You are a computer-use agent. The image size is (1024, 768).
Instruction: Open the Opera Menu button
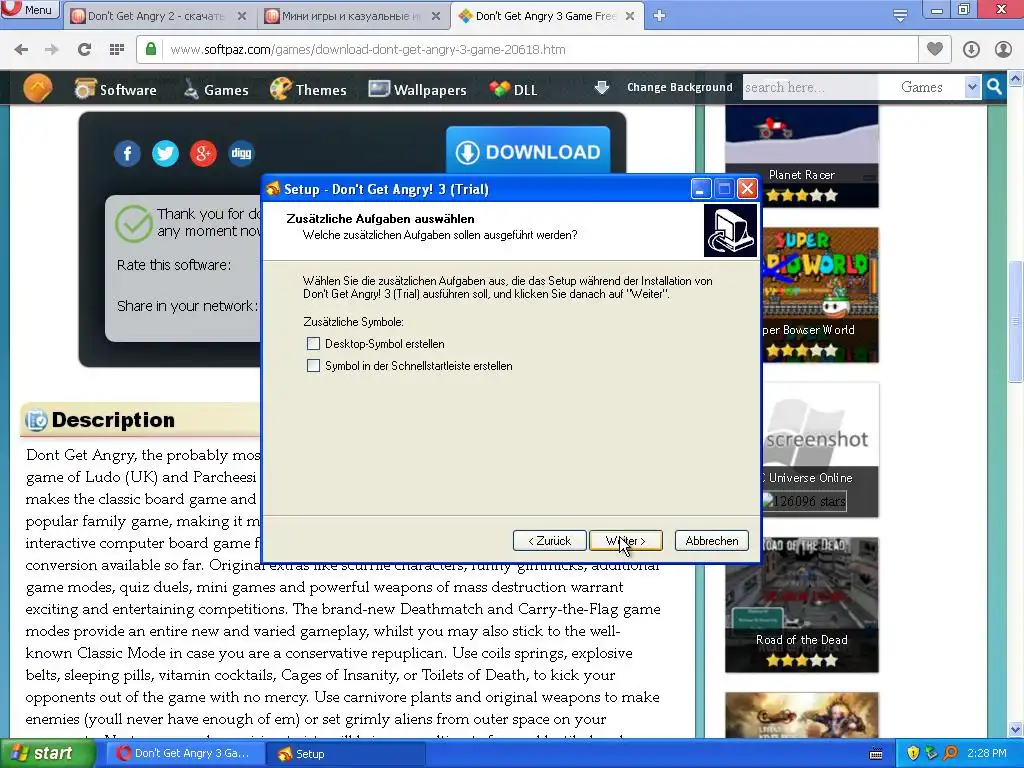(29, 10)
